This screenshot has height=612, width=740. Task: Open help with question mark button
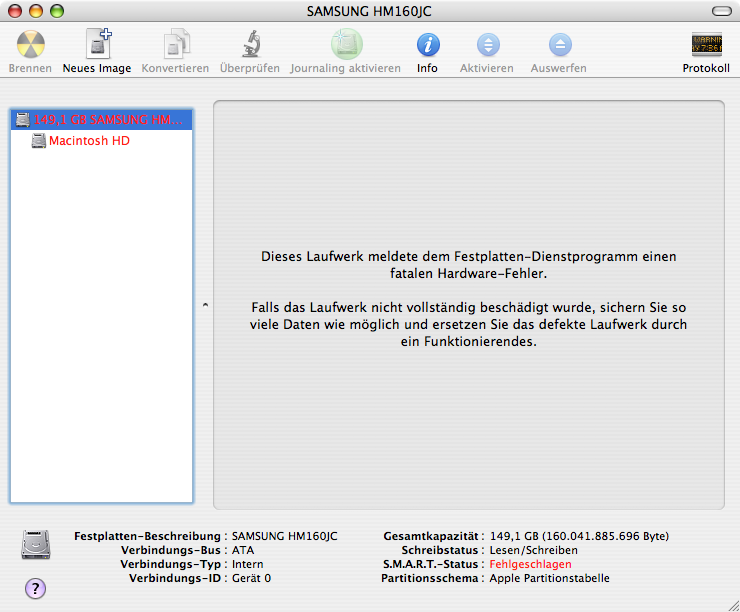click(x=35, y=588)
